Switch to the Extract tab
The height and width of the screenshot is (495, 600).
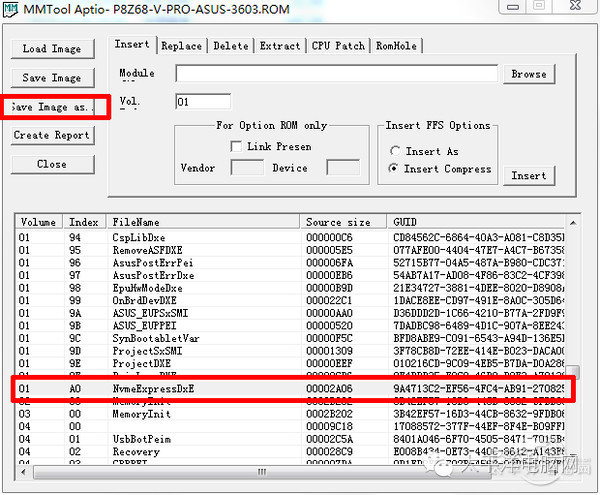[279, 46]
